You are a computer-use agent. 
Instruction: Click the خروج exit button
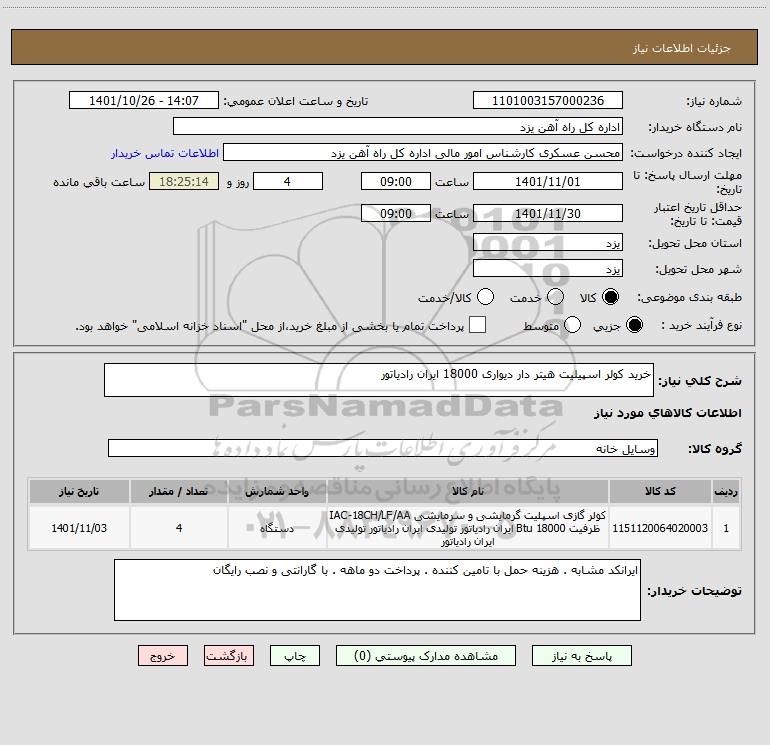pyautogui.click(x=163, y=656)
